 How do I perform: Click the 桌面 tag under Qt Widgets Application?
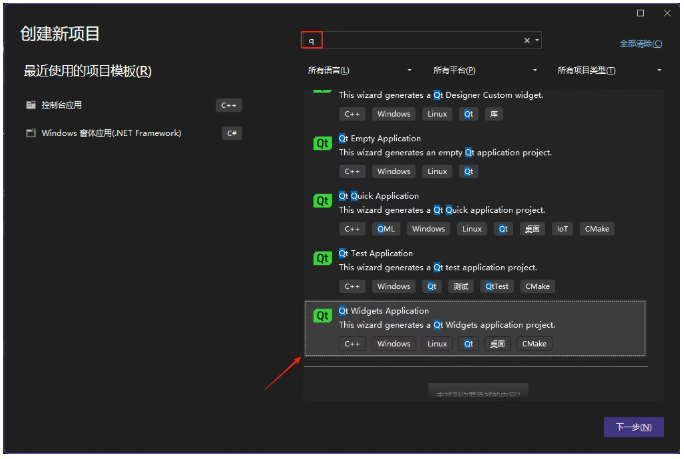tap(498, 344)
